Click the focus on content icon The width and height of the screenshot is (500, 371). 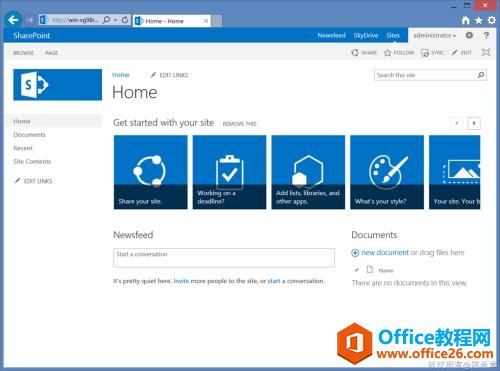point(486,52)
